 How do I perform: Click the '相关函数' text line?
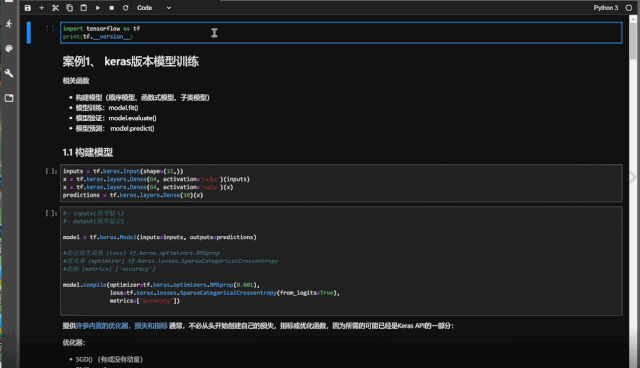[x=76, y=81]
